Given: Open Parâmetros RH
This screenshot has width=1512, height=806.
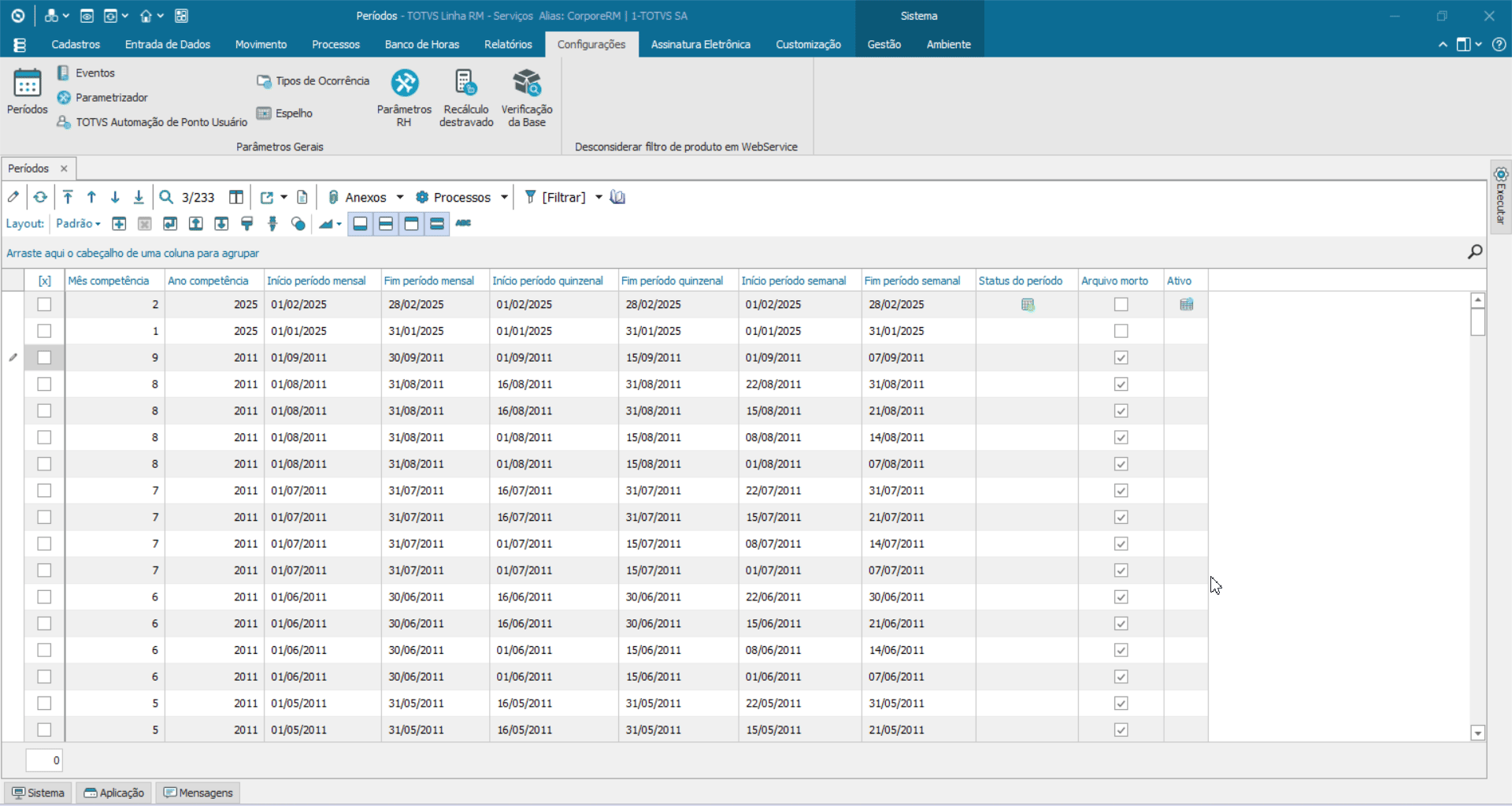Looking at the screenshot, I should click(x=404, y=98).
